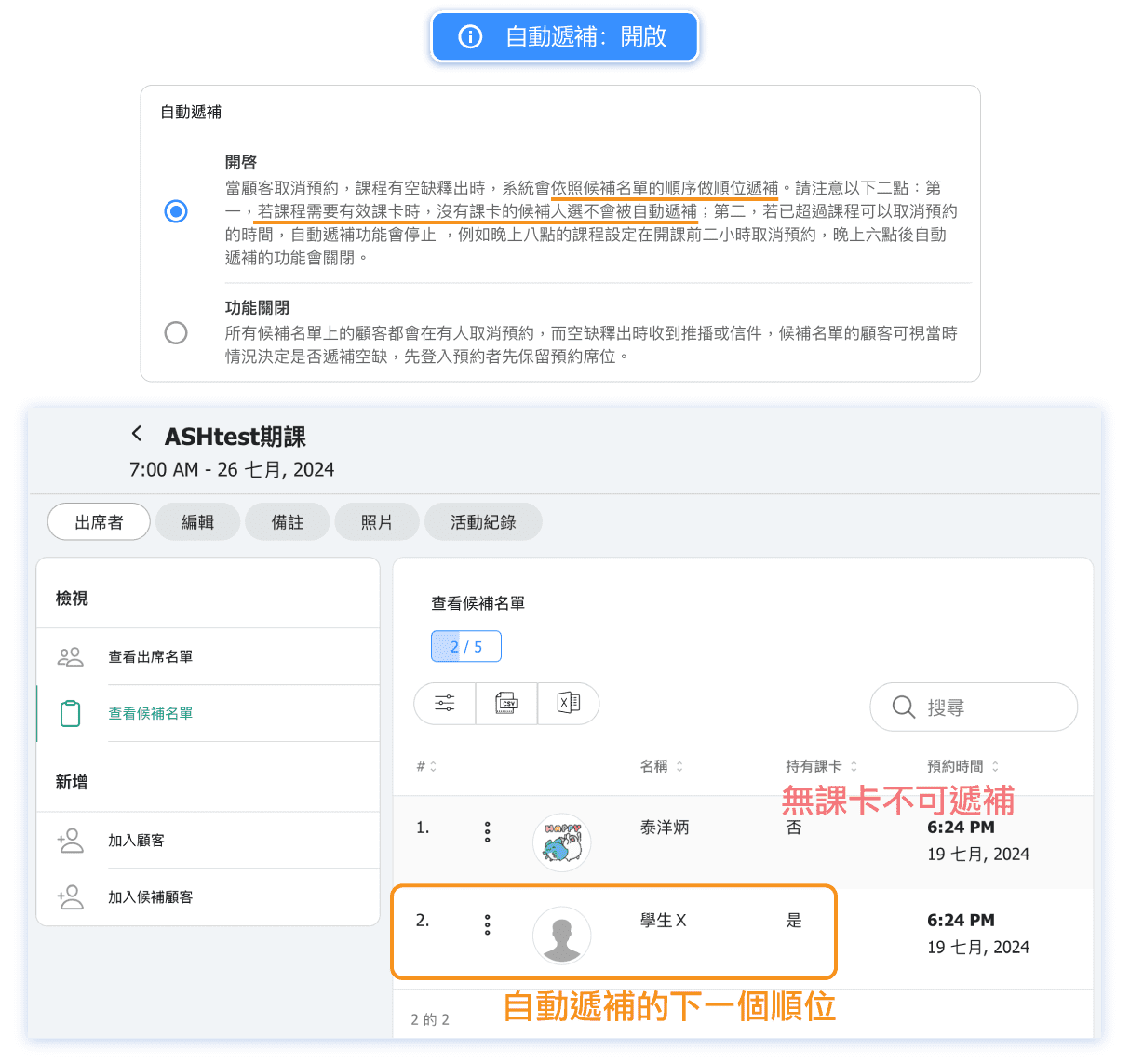Screen dimensions: 1130x1064
Task: Go to 查看出席名單 in sidebar
Action: pyautogui.click(x=151, y=657)
